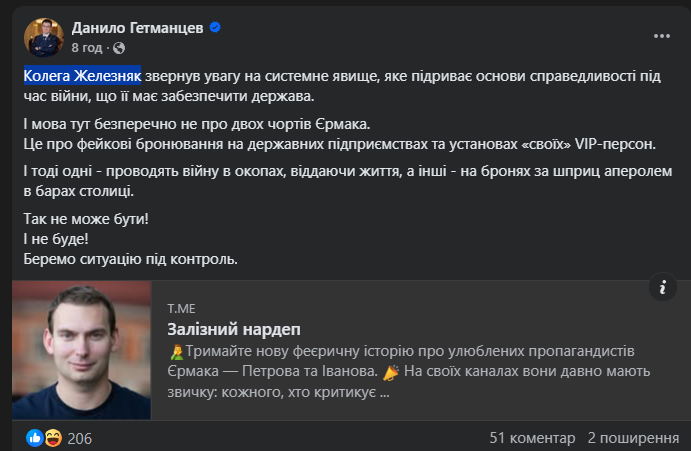Click the Haha laughing reaction icon
Image resolution: width=691 pixels, height=451 pixels.
pos(52,438)
